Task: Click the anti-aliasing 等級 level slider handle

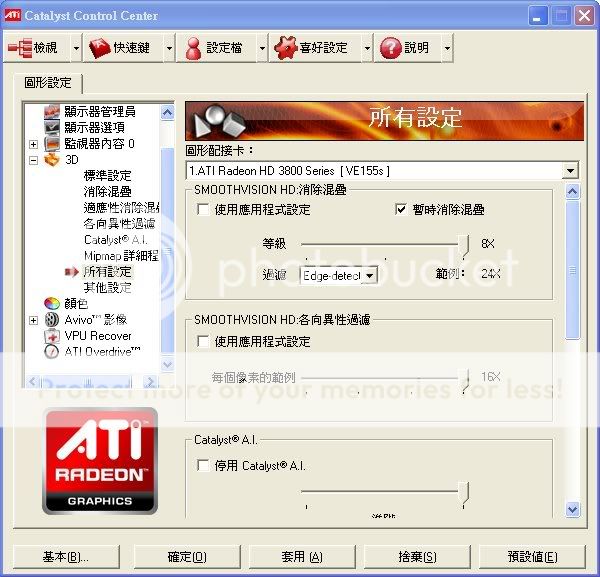Action: 464,243
